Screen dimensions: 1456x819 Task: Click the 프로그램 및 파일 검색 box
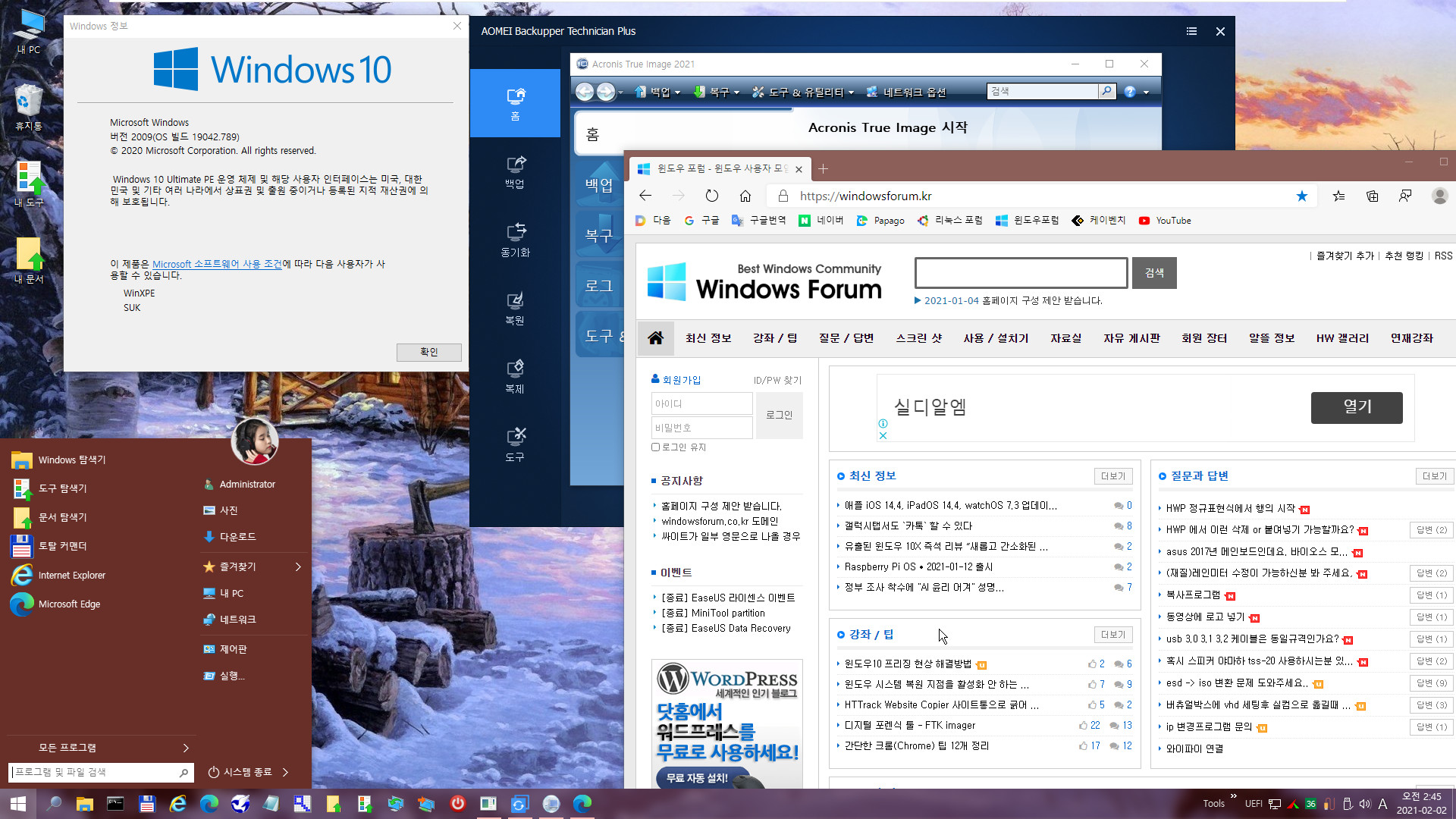100,772
